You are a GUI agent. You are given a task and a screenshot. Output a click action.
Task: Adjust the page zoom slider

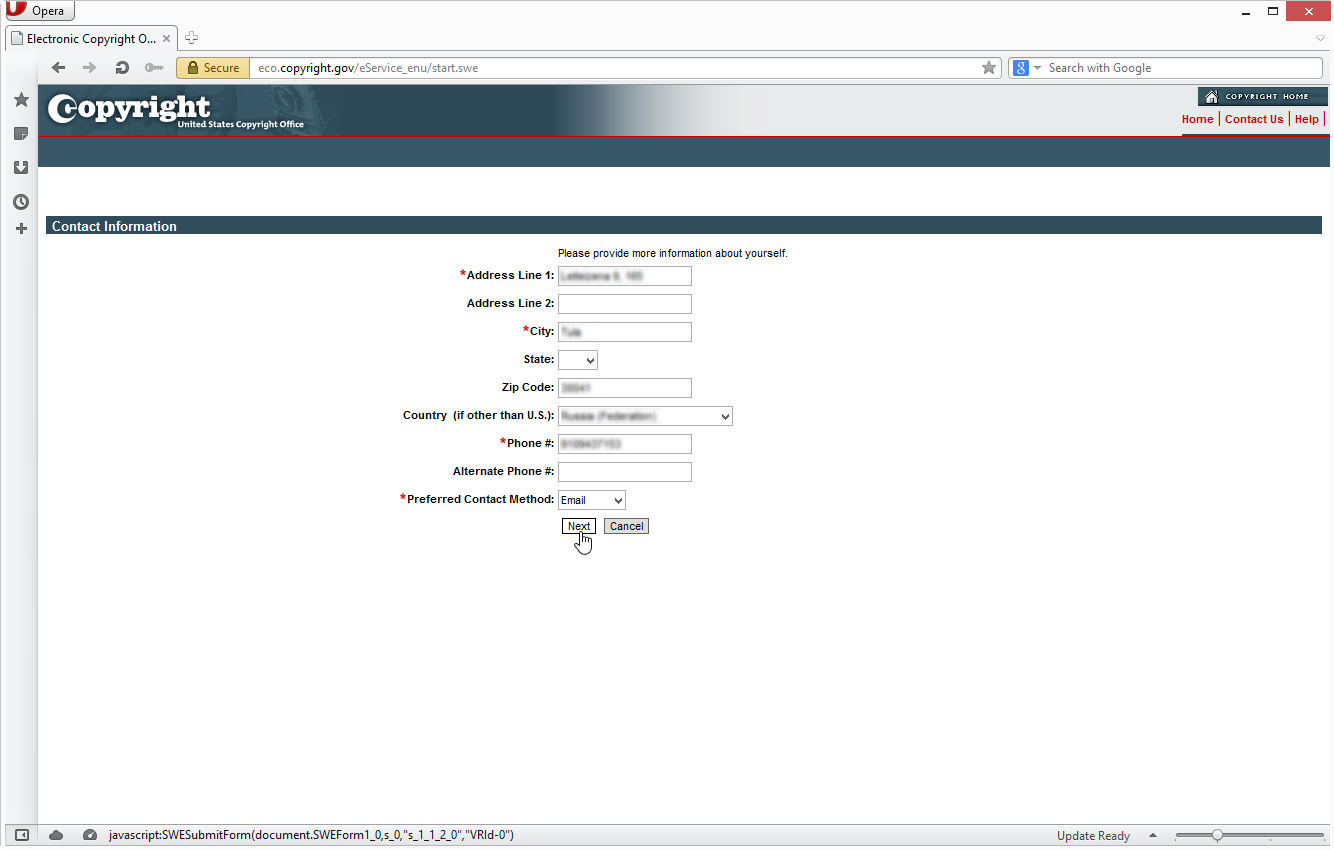1250,835
